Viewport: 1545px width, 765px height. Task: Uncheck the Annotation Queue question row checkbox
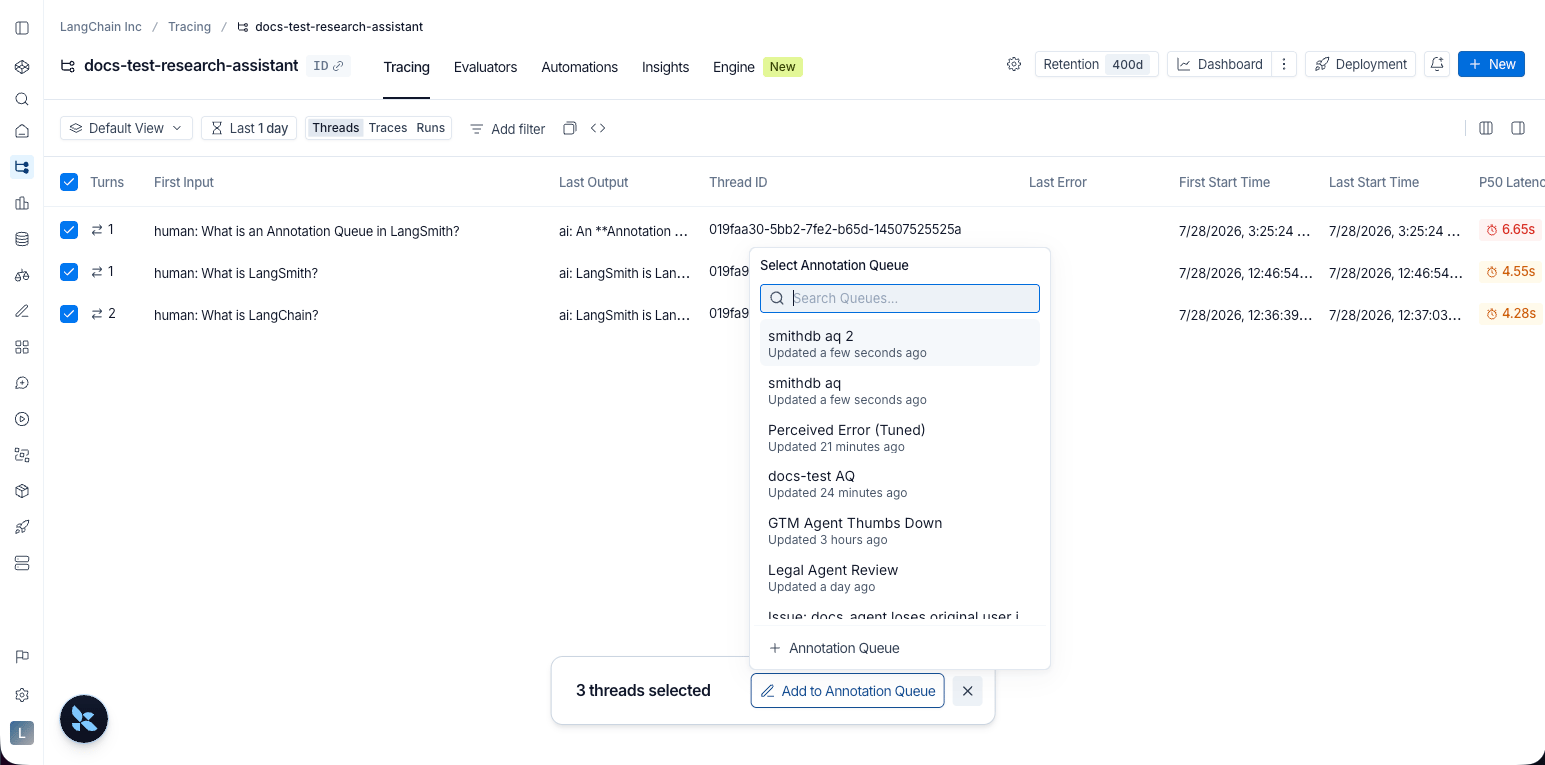69,230
